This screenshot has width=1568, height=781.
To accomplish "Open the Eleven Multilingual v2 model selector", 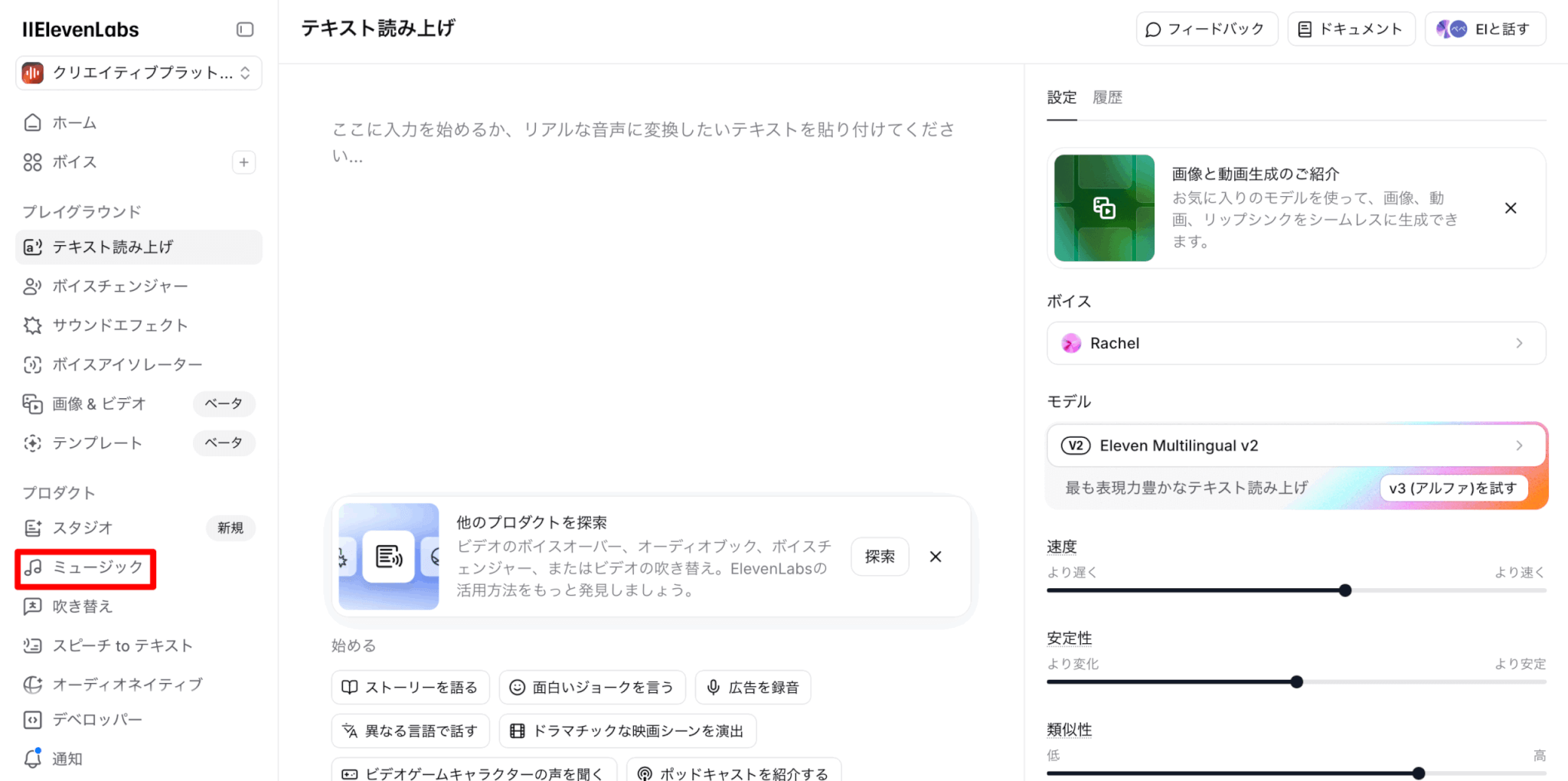I will tap(1295, 445).
